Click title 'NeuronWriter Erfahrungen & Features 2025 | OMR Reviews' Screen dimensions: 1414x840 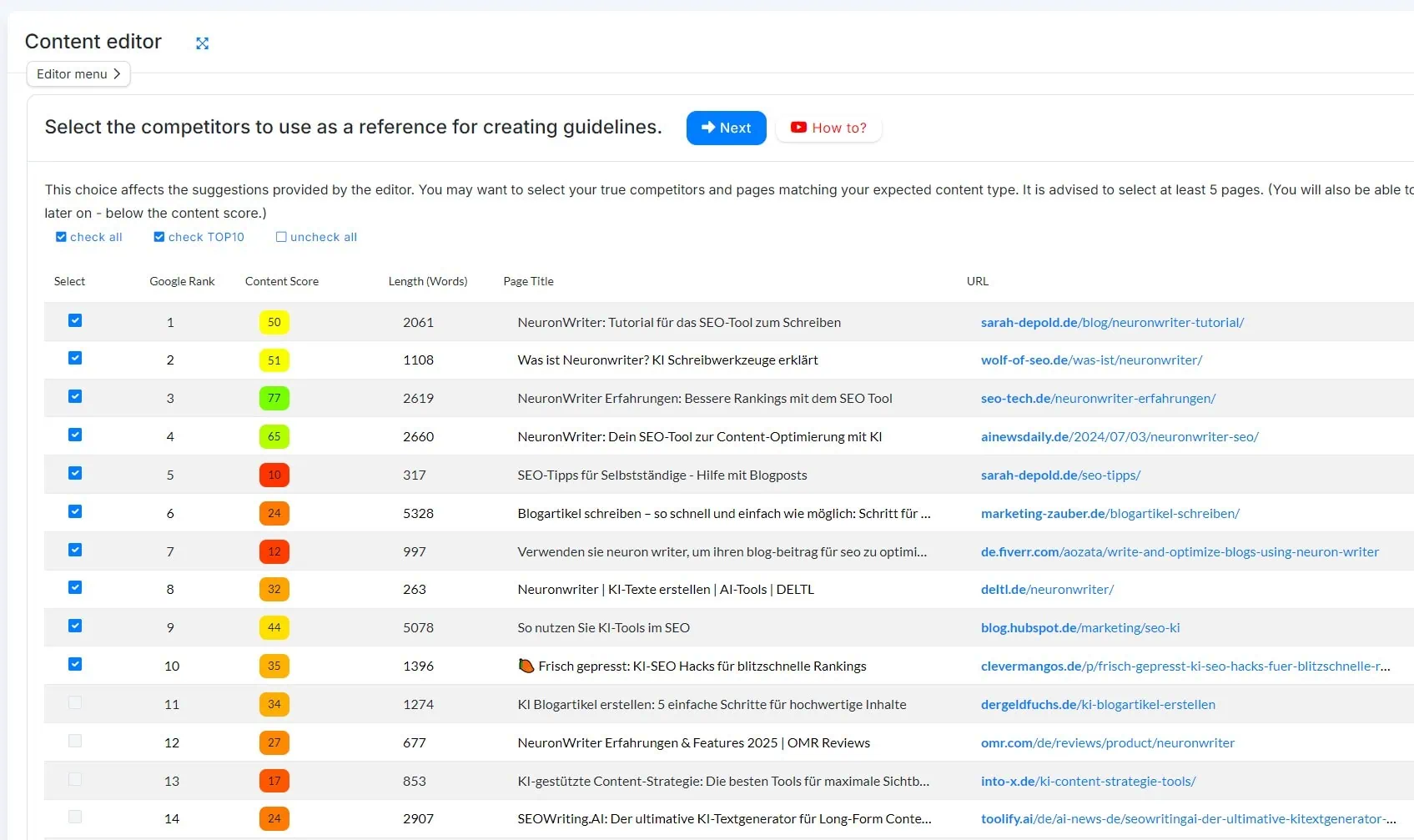coord(693,743)
